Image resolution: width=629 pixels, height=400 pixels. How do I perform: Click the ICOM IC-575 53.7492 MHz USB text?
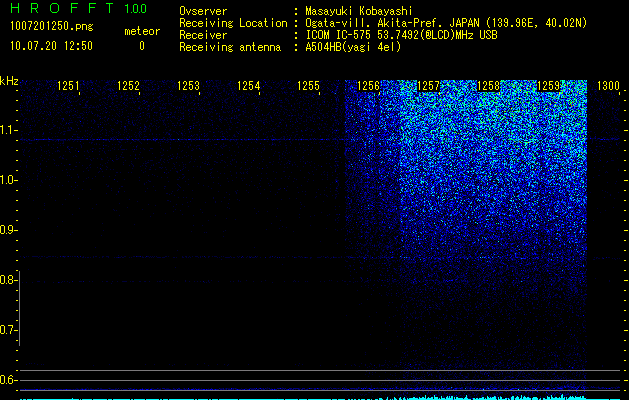[x=401, y=35]
